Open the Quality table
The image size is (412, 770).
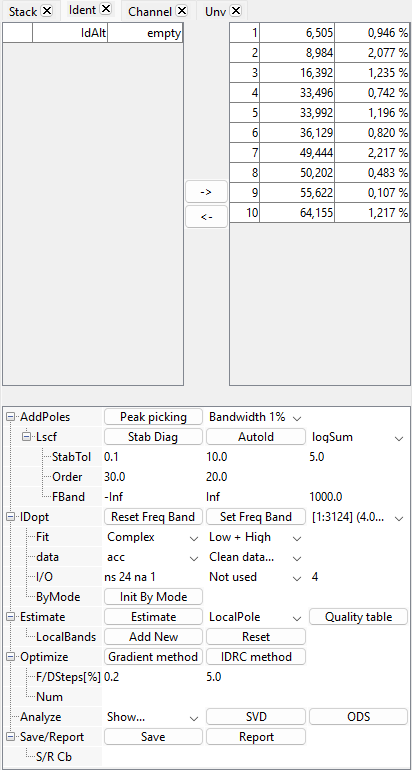(x=358, y=617)
